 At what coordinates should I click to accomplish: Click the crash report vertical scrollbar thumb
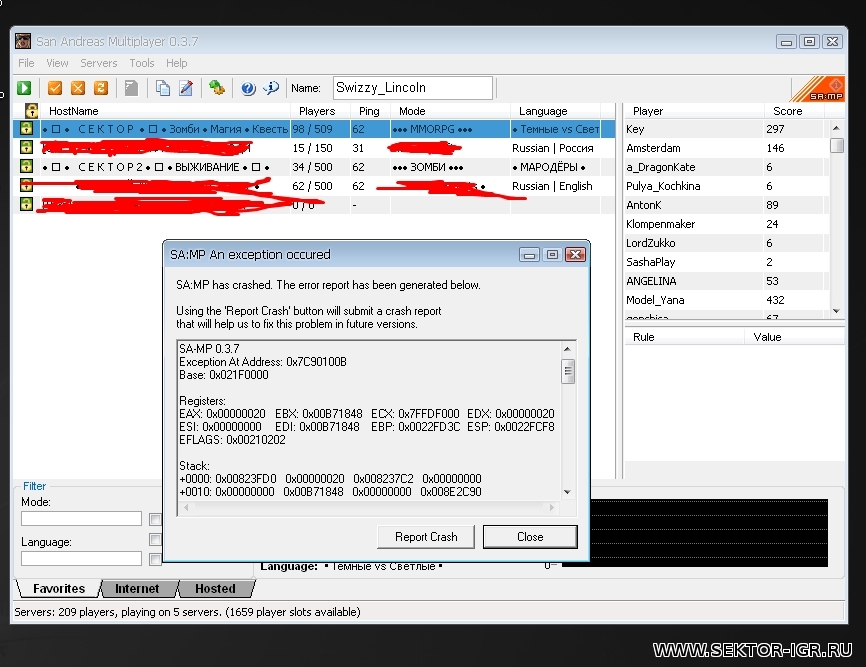point(567,371)
